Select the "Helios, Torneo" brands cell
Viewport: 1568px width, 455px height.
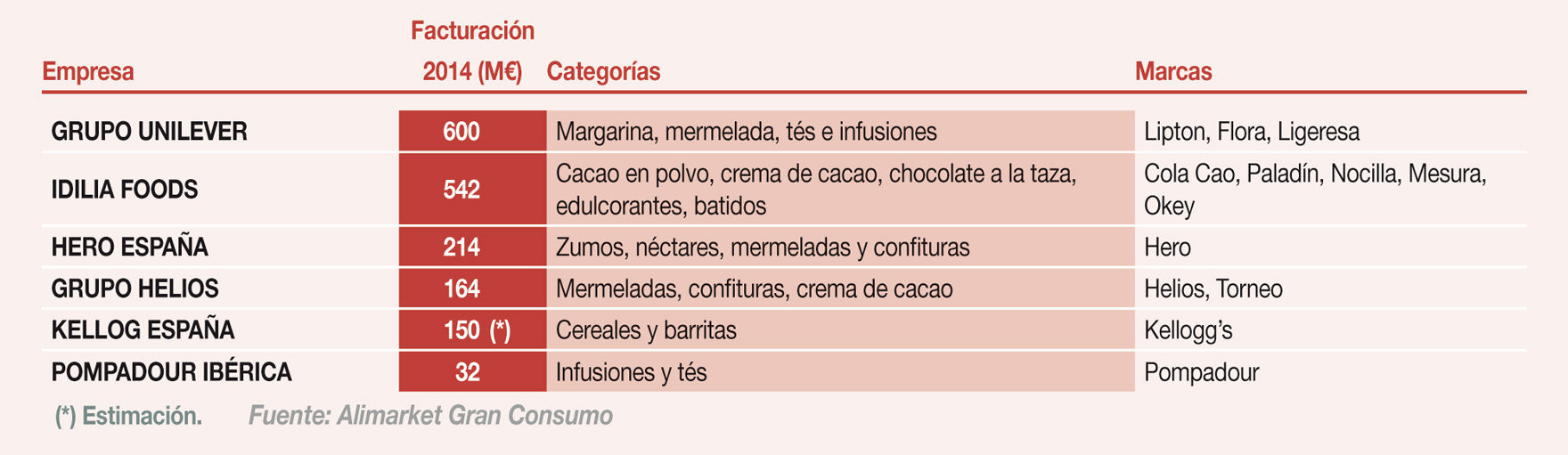tap(1213, 288)
